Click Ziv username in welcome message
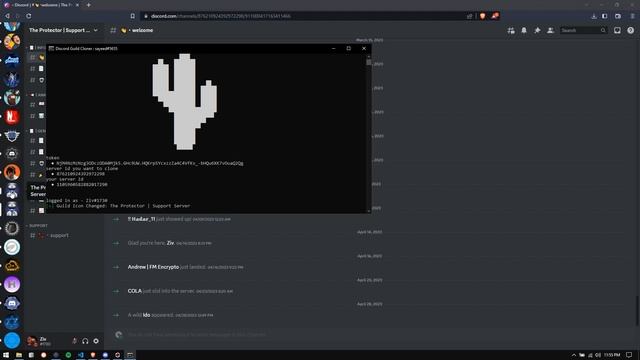Viewport: 640px width, 360px height. point(170,243)
